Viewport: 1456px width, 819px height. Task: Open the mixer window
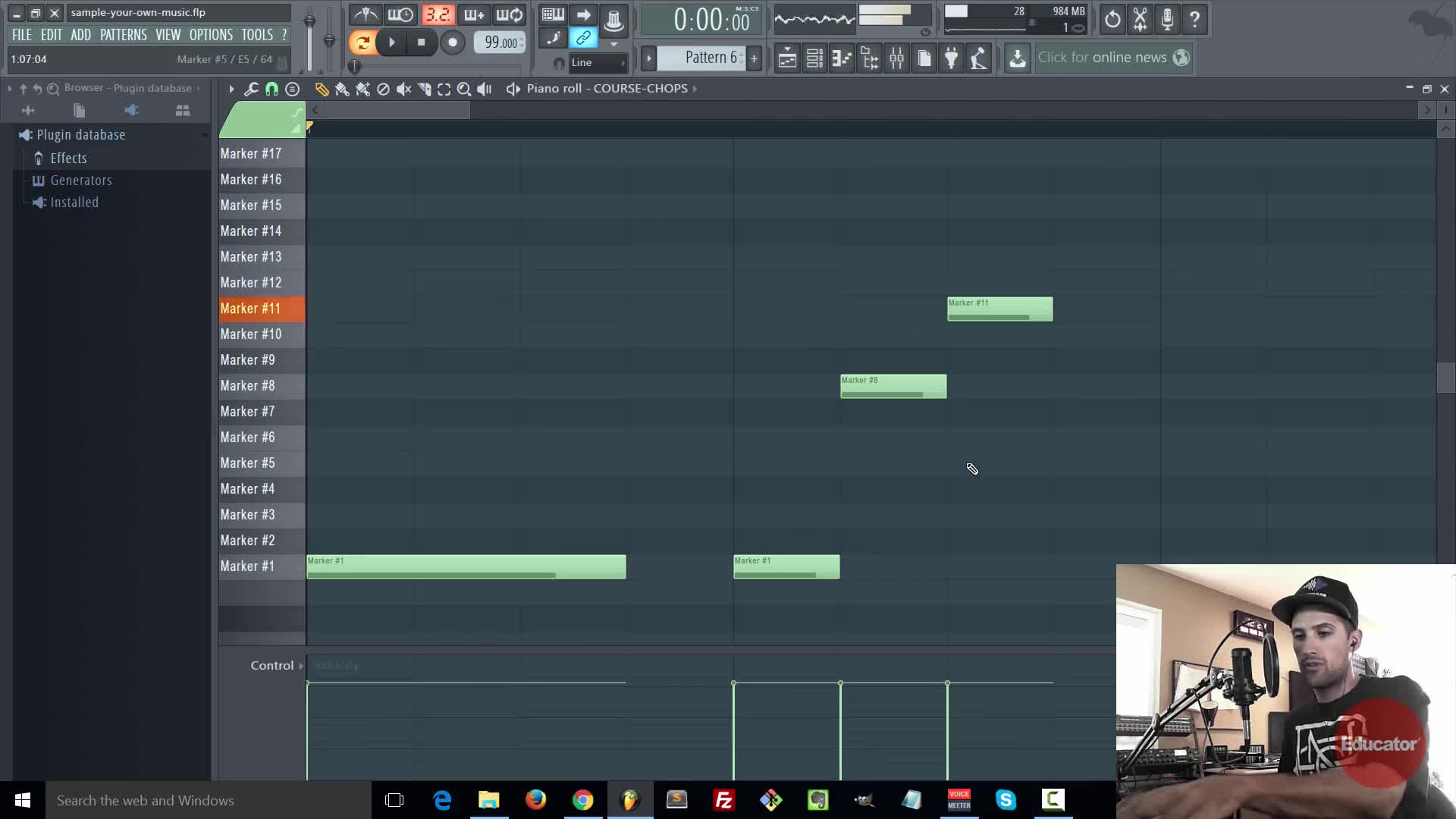(x=897, y=58)
